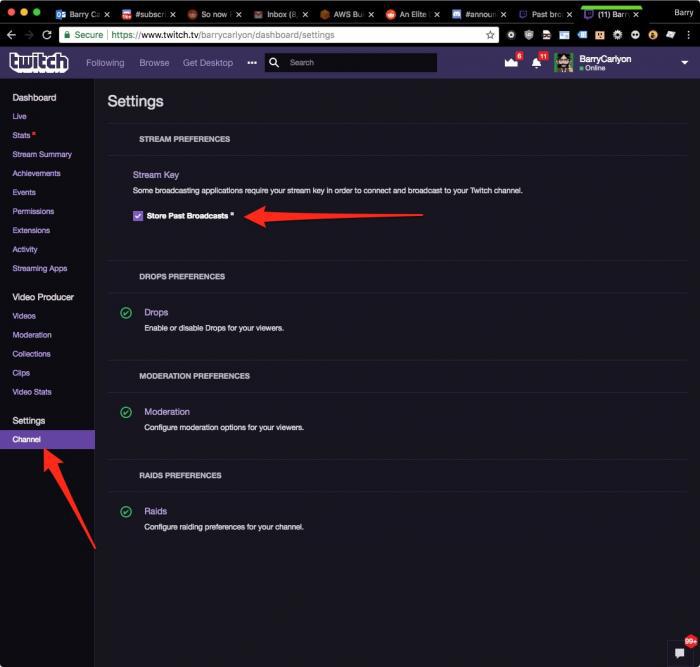Select Channel under Settings sidebar

pos(47,440)
